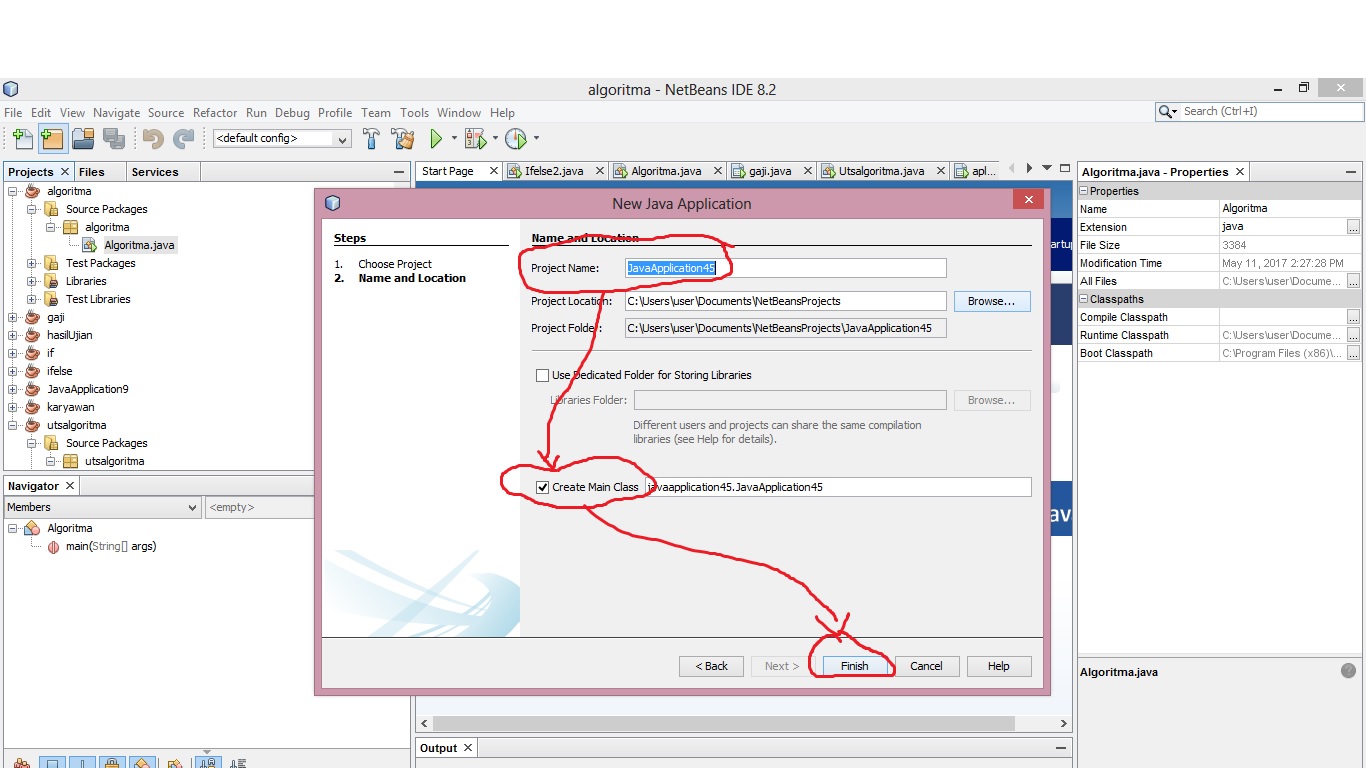Screen dimensions: 1366x768
Task: Clean and Build using the hammer-broom icon
Action: [402, 138]
